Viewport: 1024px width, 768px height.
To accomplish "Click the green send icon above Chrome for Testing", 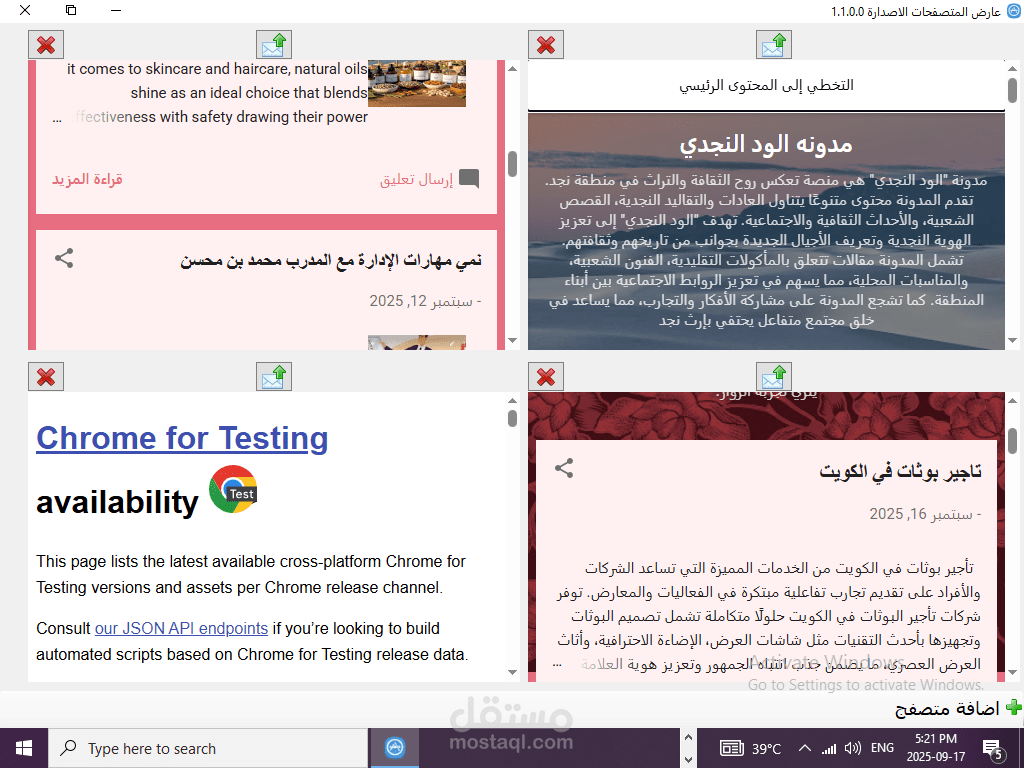I will coord(273,376).
